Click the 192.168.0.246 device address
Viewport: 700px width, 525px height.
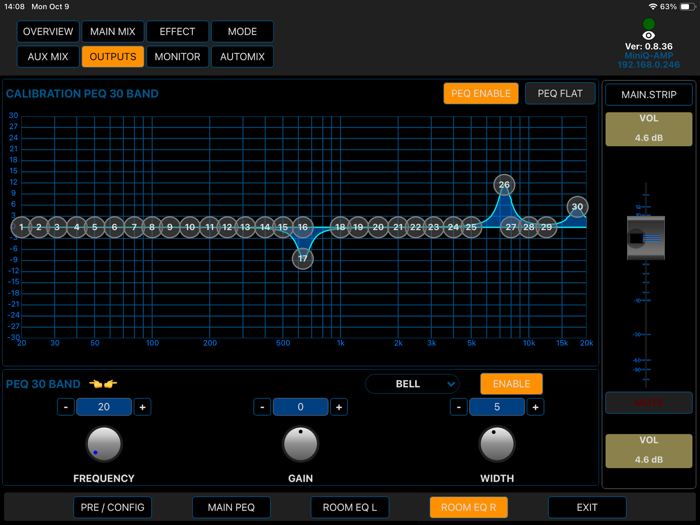(x=649, y=65)
